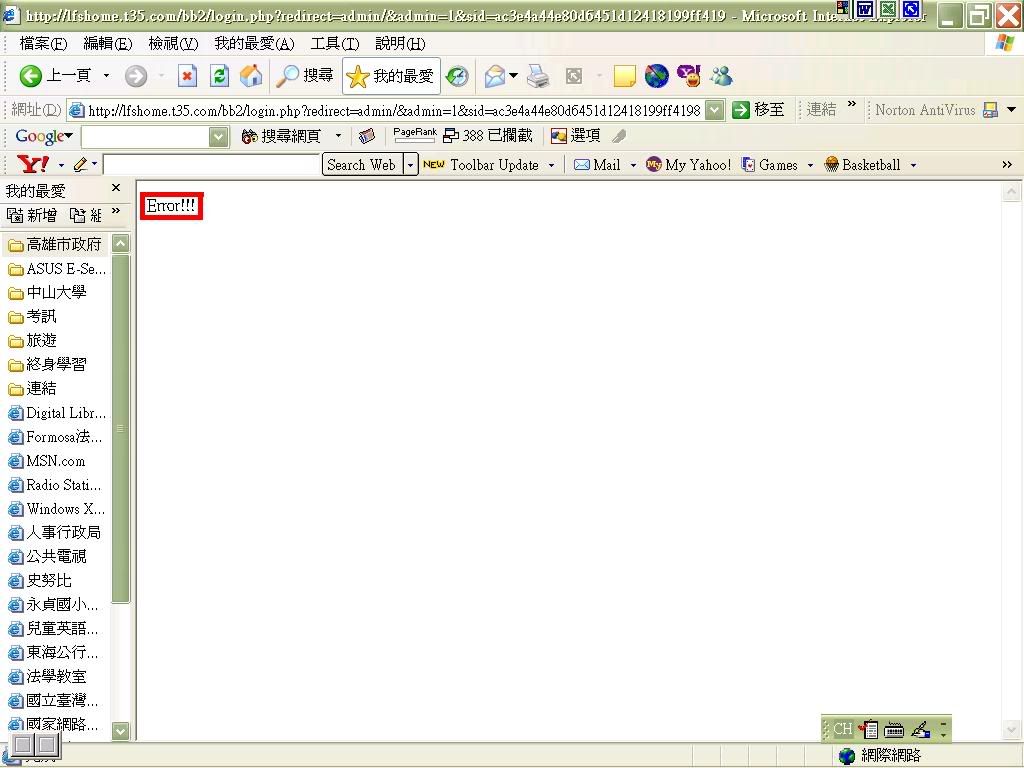Open the 檢視(V) menu
This screenshot has height=768, width=1024.
point(172,44)
